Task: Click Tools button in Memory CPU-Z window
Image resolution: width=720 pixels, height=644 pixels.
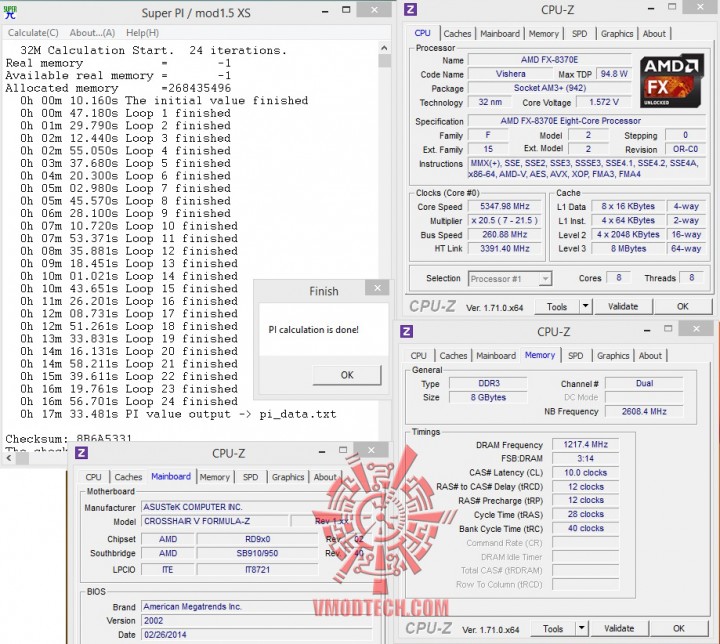Action: click(x=553, y=628)
